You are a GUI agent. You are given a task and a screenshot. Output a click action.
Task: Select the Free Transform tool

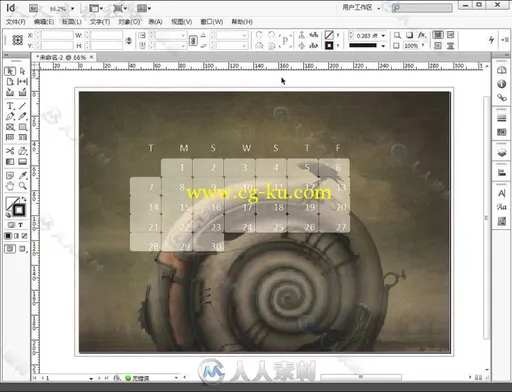pos(22,151)
